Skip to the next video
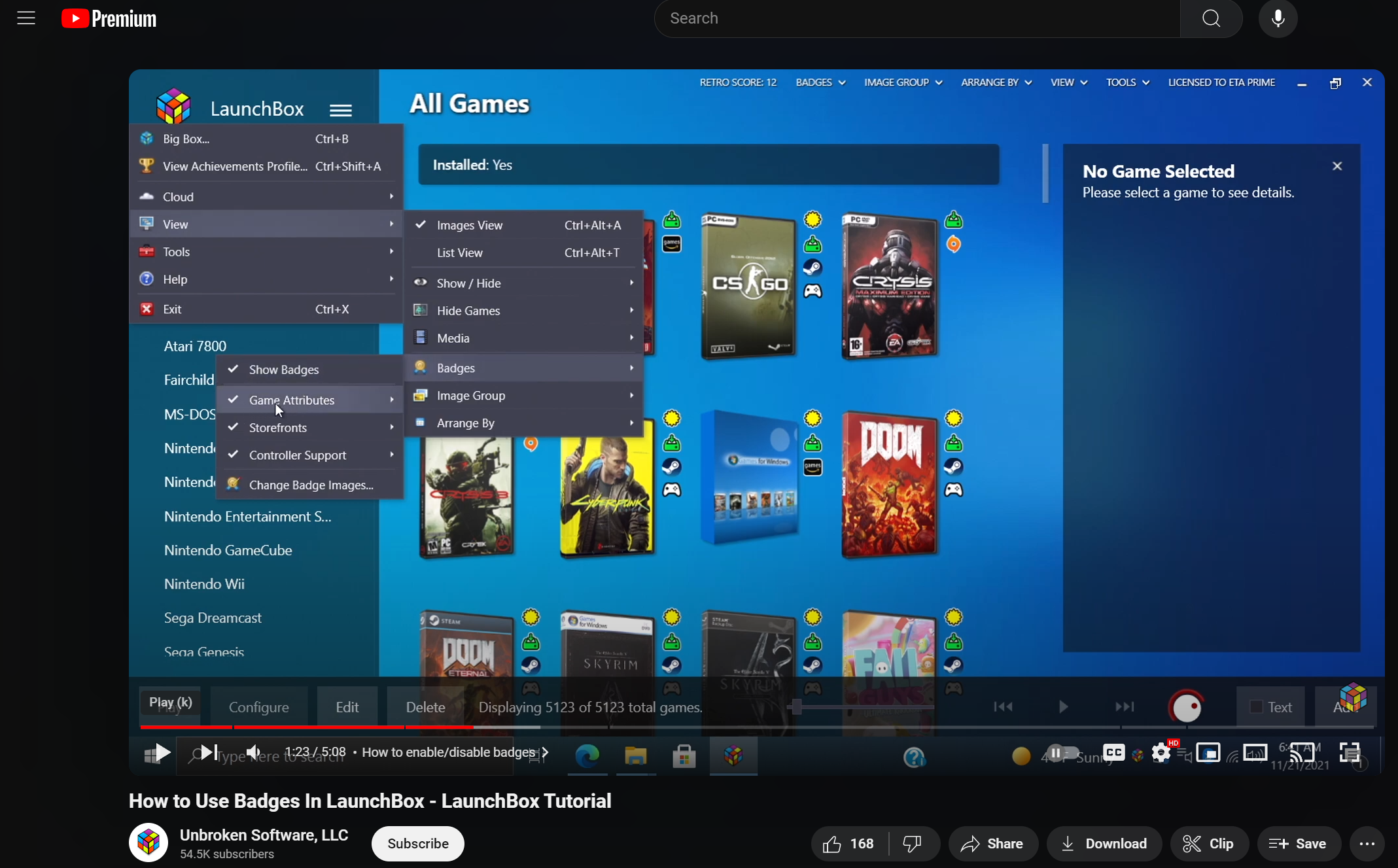Screen dimensions: 1398x868 pos(208,753)
